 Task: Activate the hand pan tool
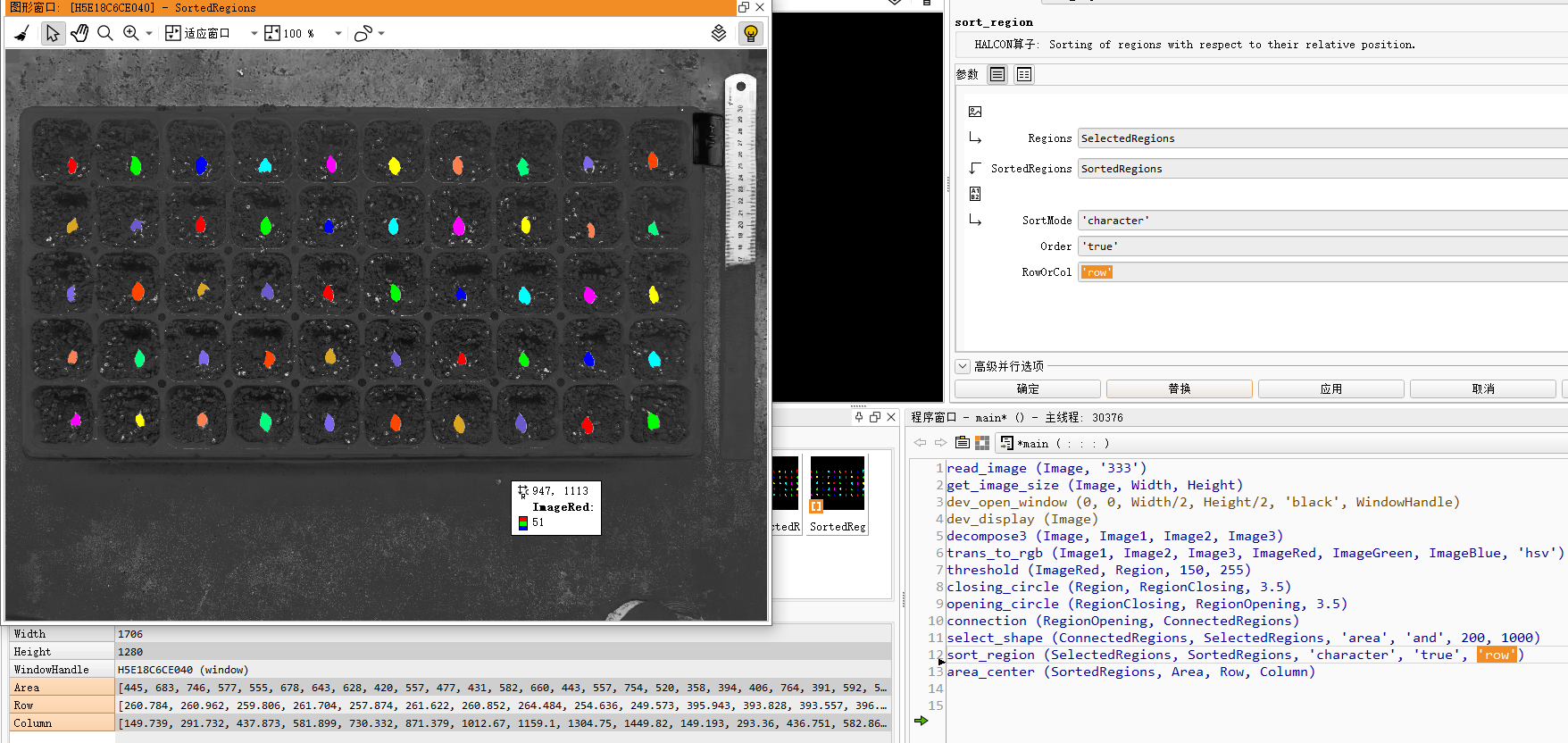tap(79, 34)
